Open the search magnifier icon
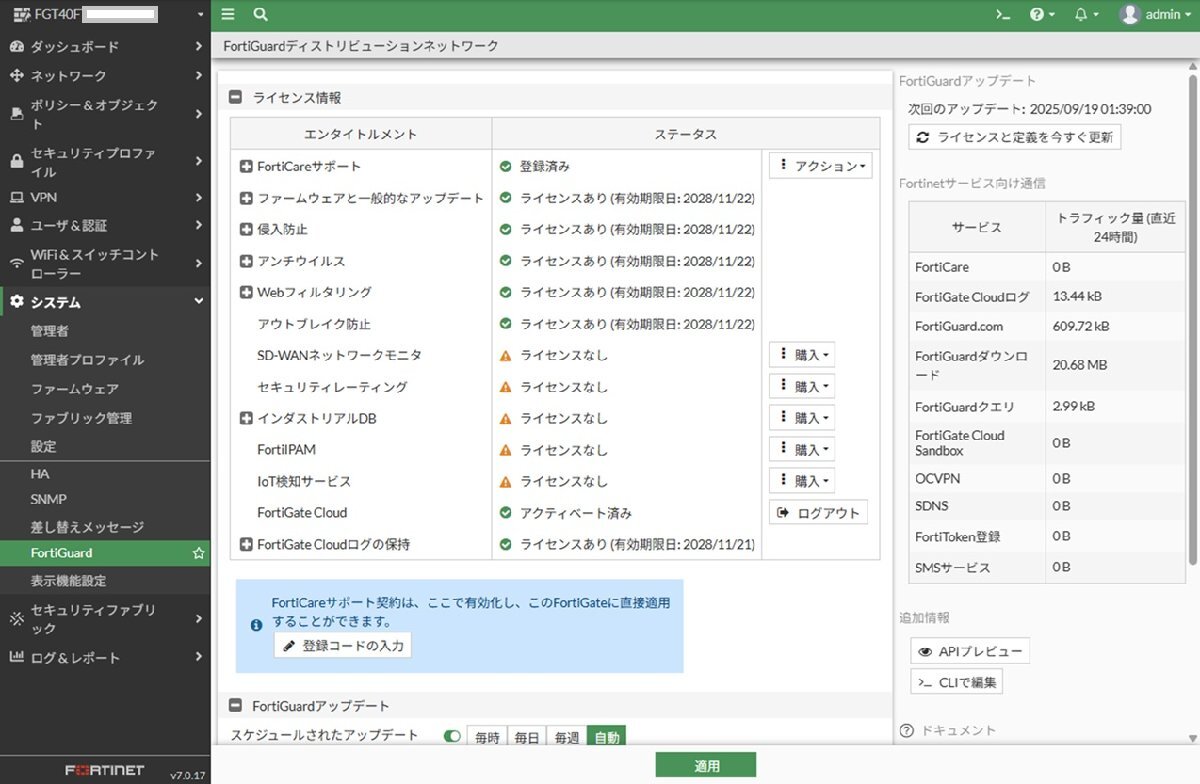The image size is (1200, 784). [260, 14]
